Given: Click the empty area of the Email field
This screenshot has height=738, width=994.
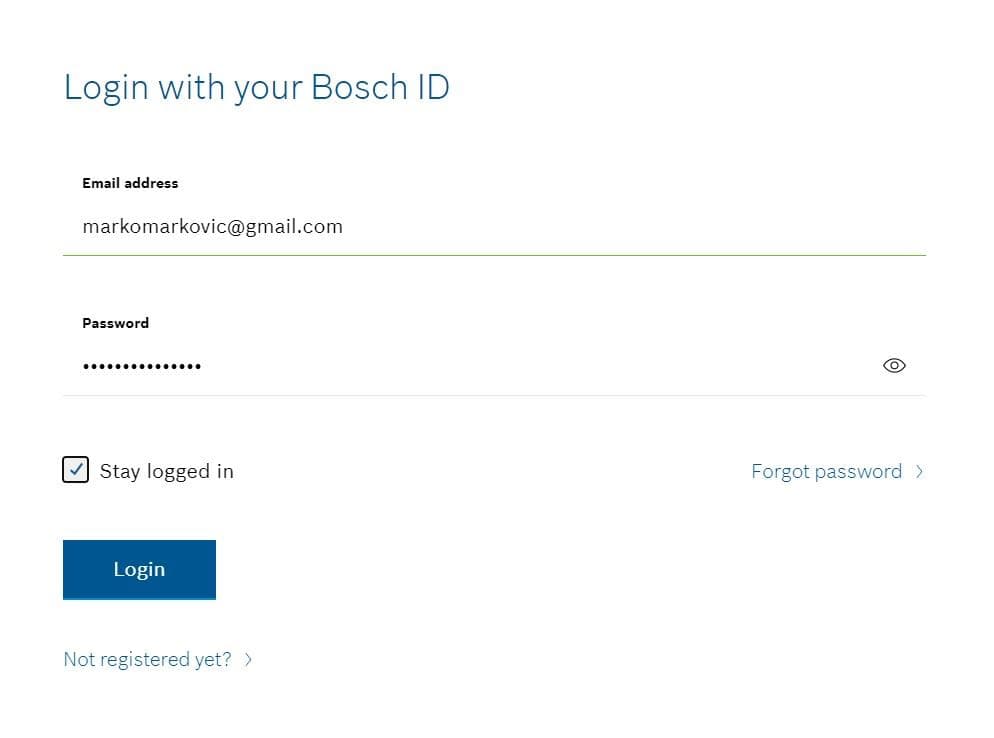Looking at the screenshot, I should (x=634, y=227).
